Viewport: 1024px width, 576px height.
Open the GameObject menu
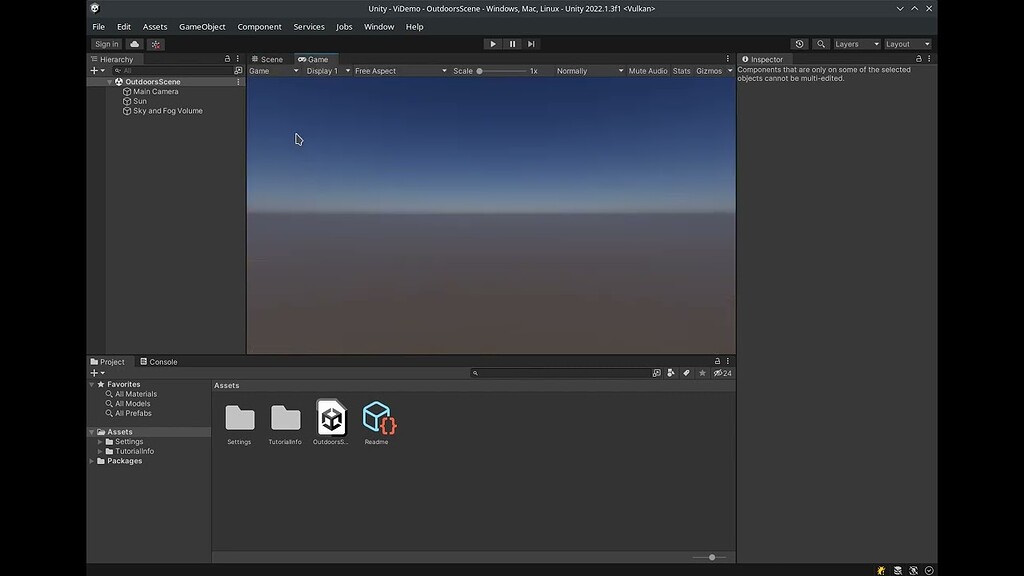202,26
